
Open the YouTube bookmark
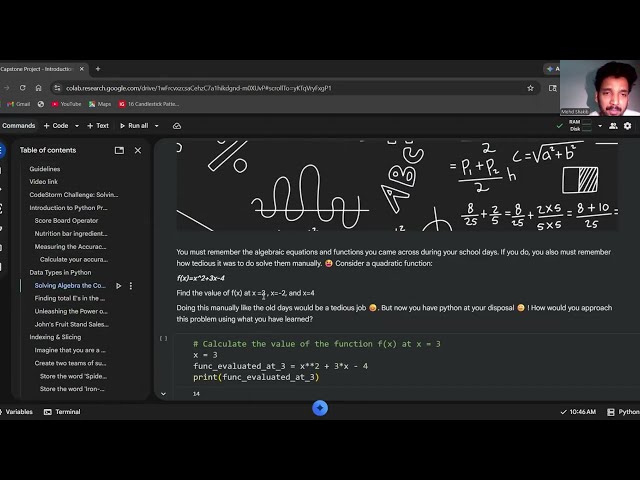(x=66, y=104)
